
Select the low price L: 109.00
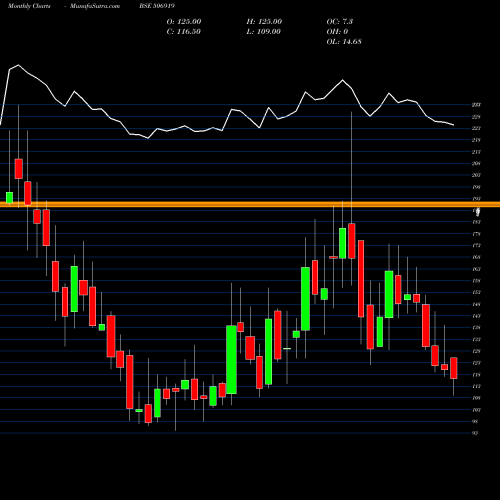[x=264, y=32]
